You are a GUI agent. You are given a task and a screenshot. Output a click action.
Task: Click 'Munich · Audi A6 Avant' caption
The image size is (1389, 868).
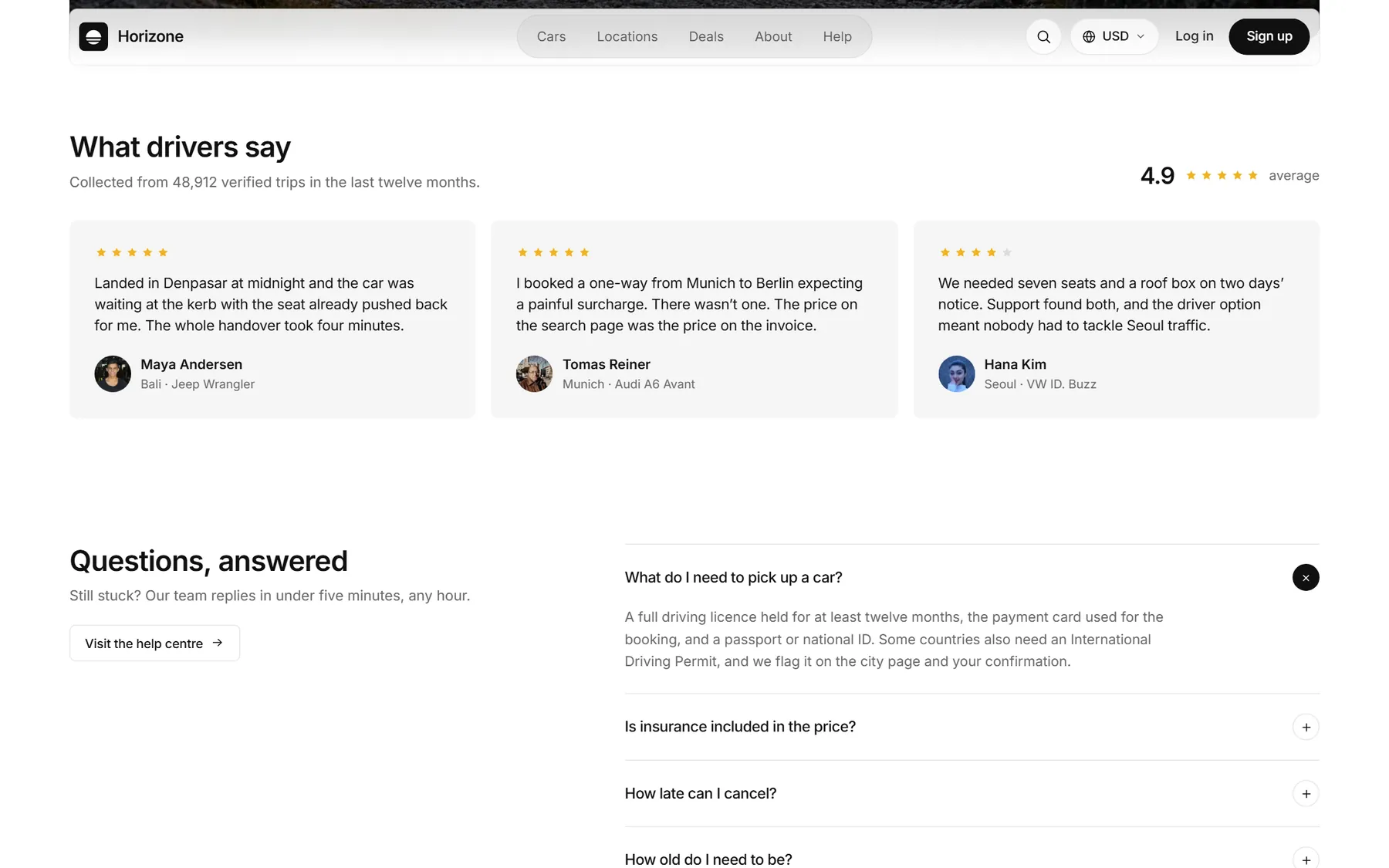point(628,384)
